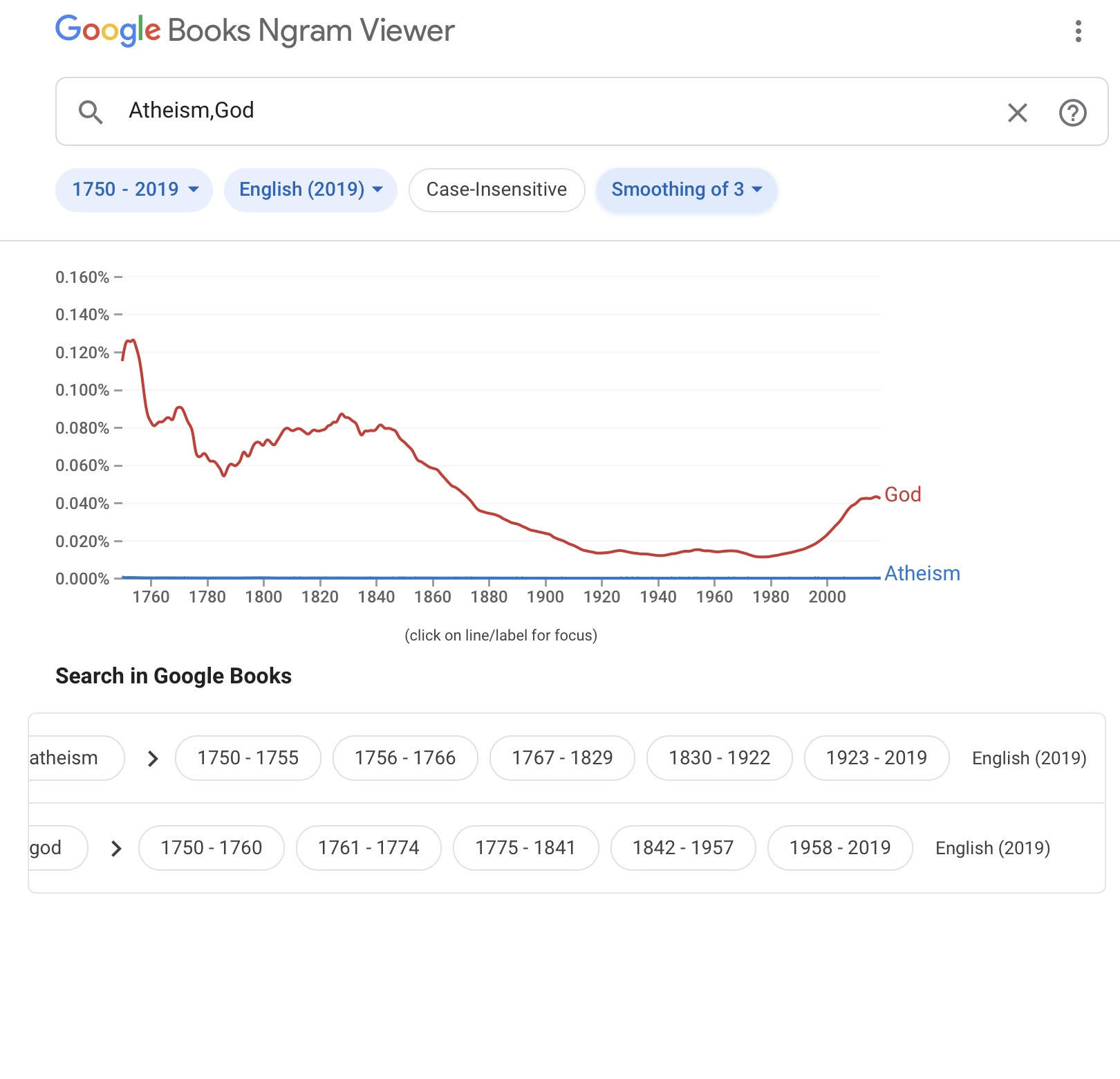Open the Smoothing of 3 dropdown

687,190
